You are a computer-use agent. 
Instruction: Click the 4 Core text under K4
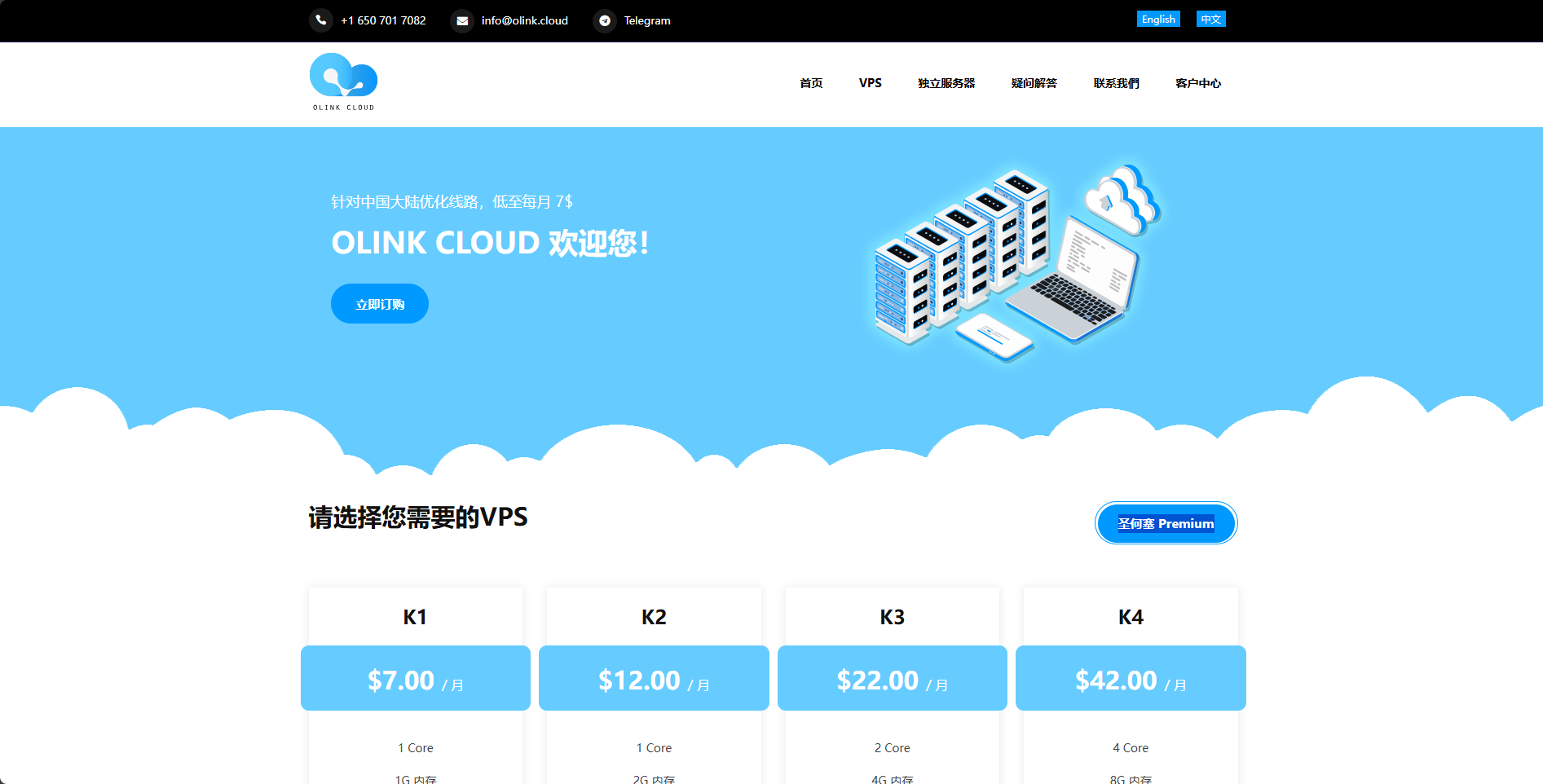pos(1131,748)
